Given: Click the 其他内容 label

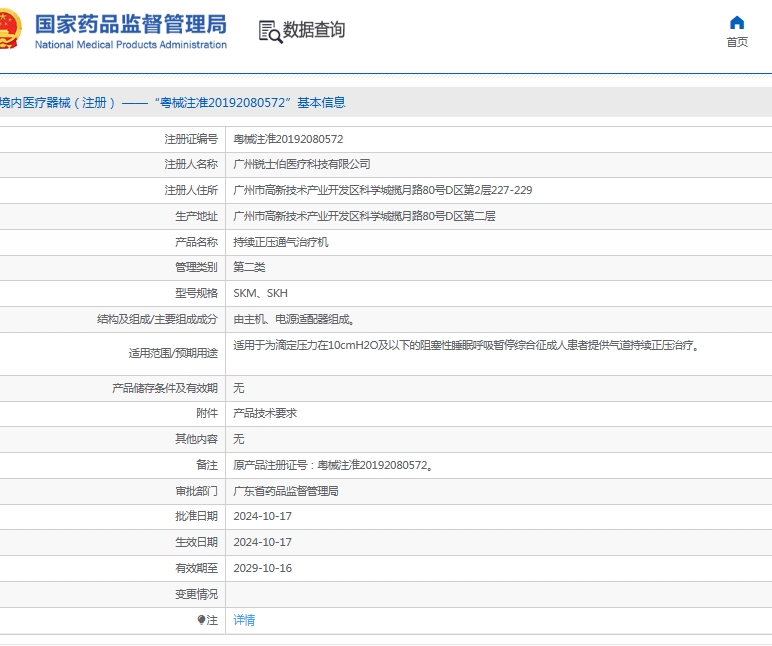Looking at the screenshot, I should (x=196, y=439).
